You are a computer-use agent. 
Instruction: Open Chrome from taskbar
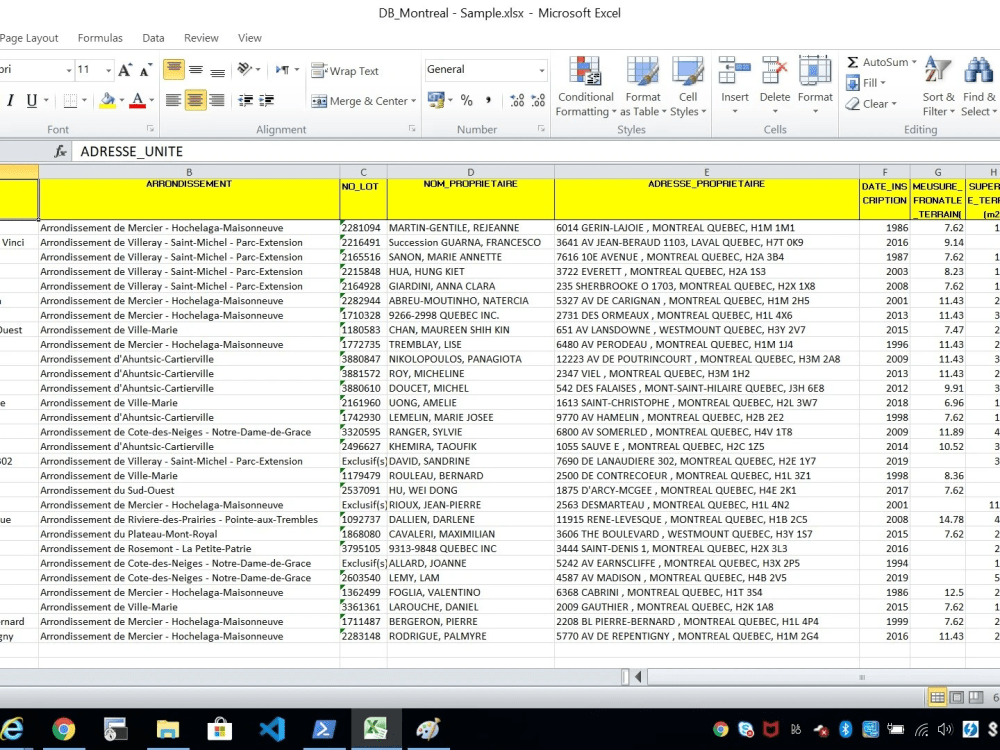point(63,729)
